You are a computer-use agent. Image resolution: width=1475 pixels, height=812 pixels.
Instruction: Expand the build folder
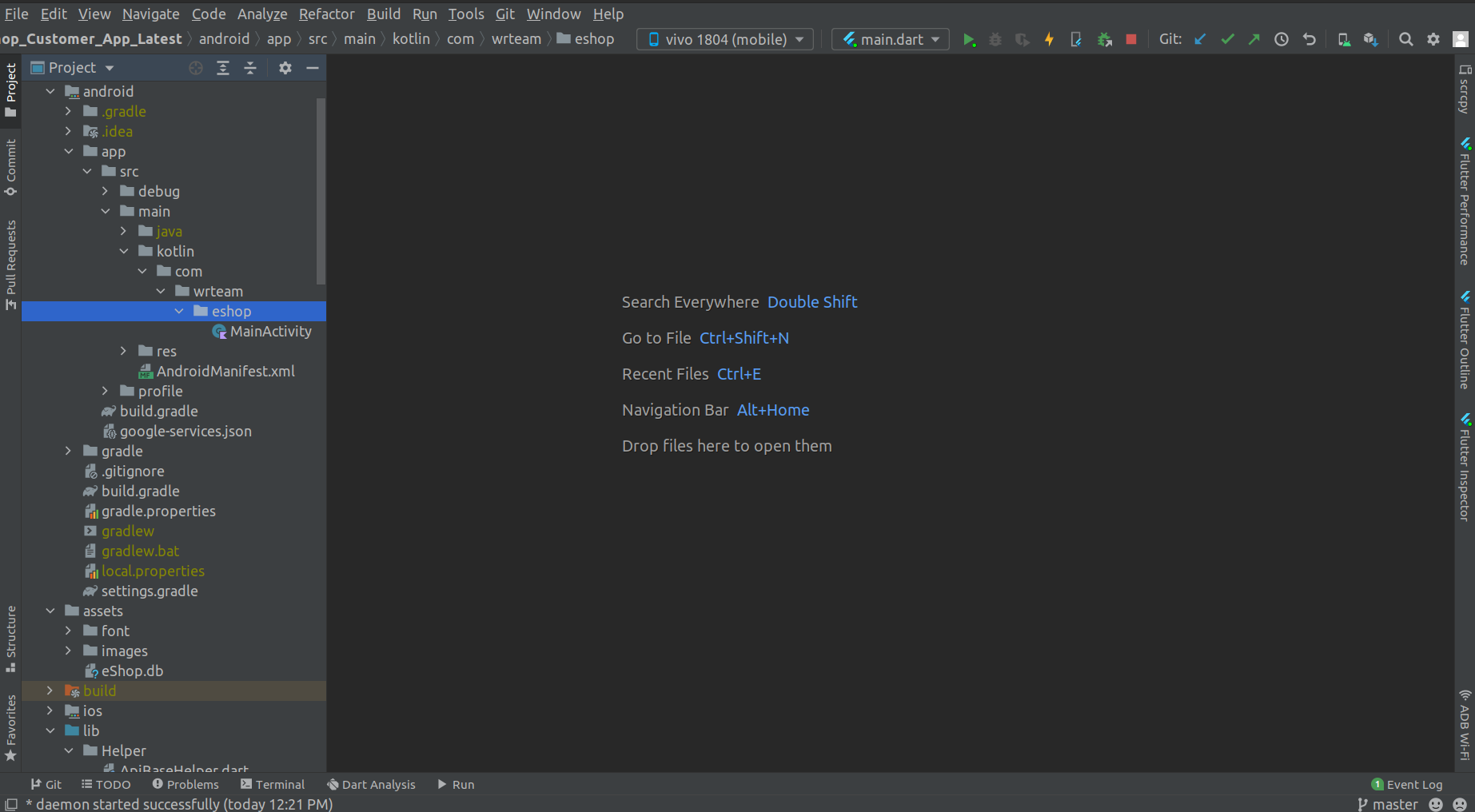[x=50, y=691]
